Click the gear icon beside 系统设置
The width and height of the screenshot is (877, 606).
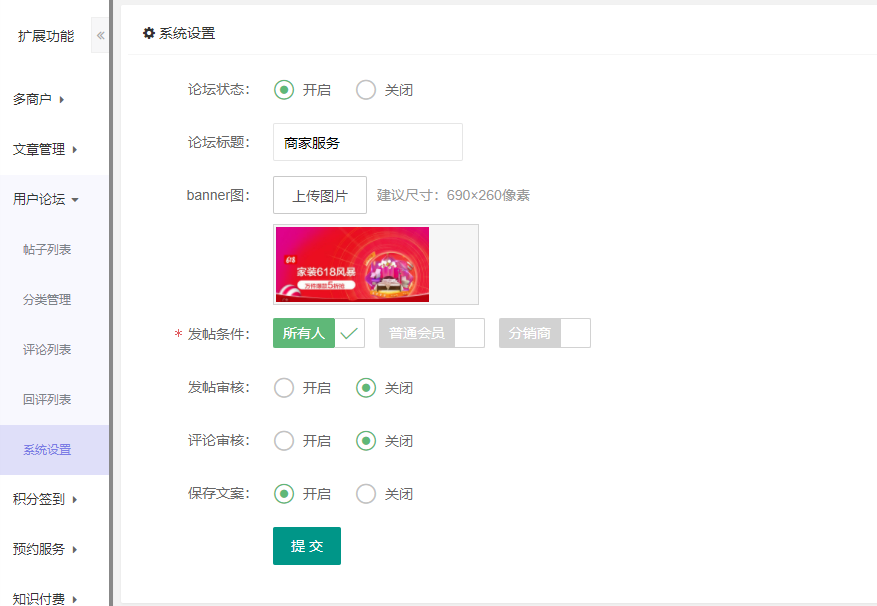point(149,33)
